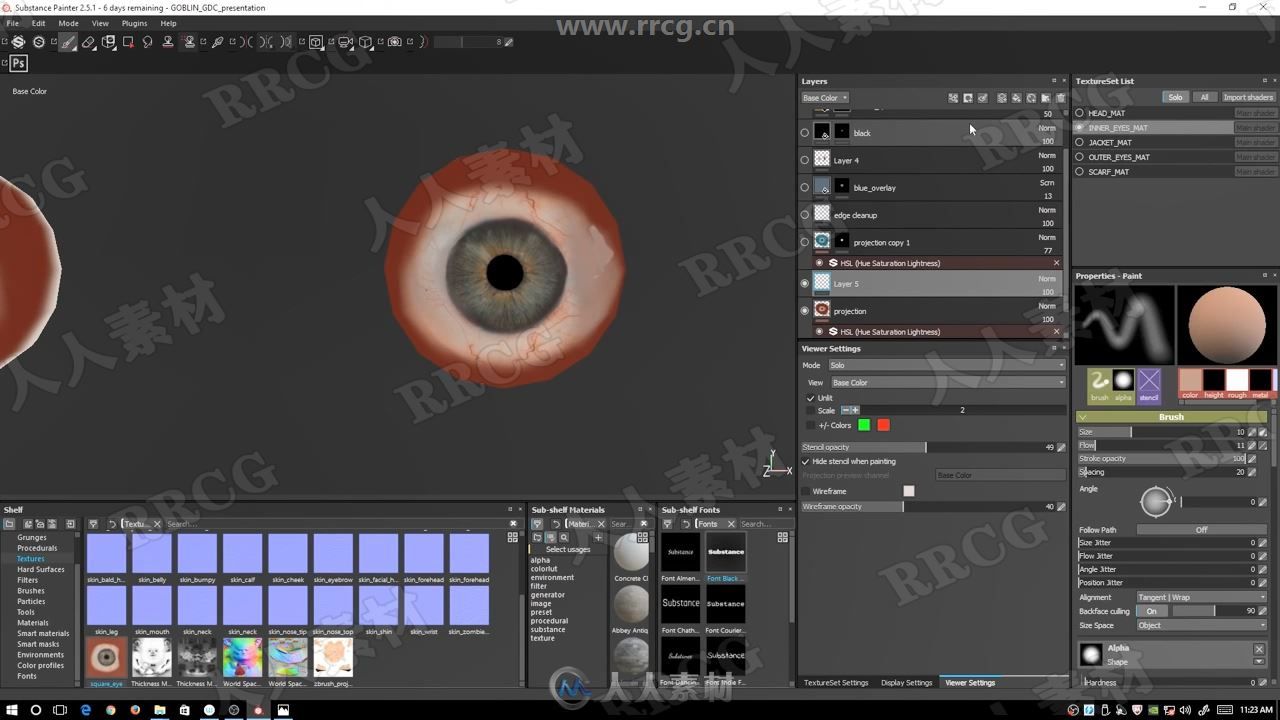This screenshot has height=720, width=1280.
Task: Select JACKET_MAT texture set radio
Action: click(x=1079, y=142)
